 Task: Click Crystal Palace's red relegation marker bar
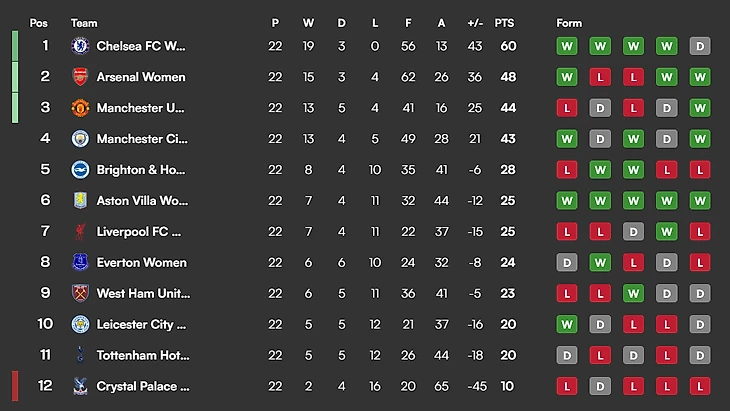tap(15, 386)
